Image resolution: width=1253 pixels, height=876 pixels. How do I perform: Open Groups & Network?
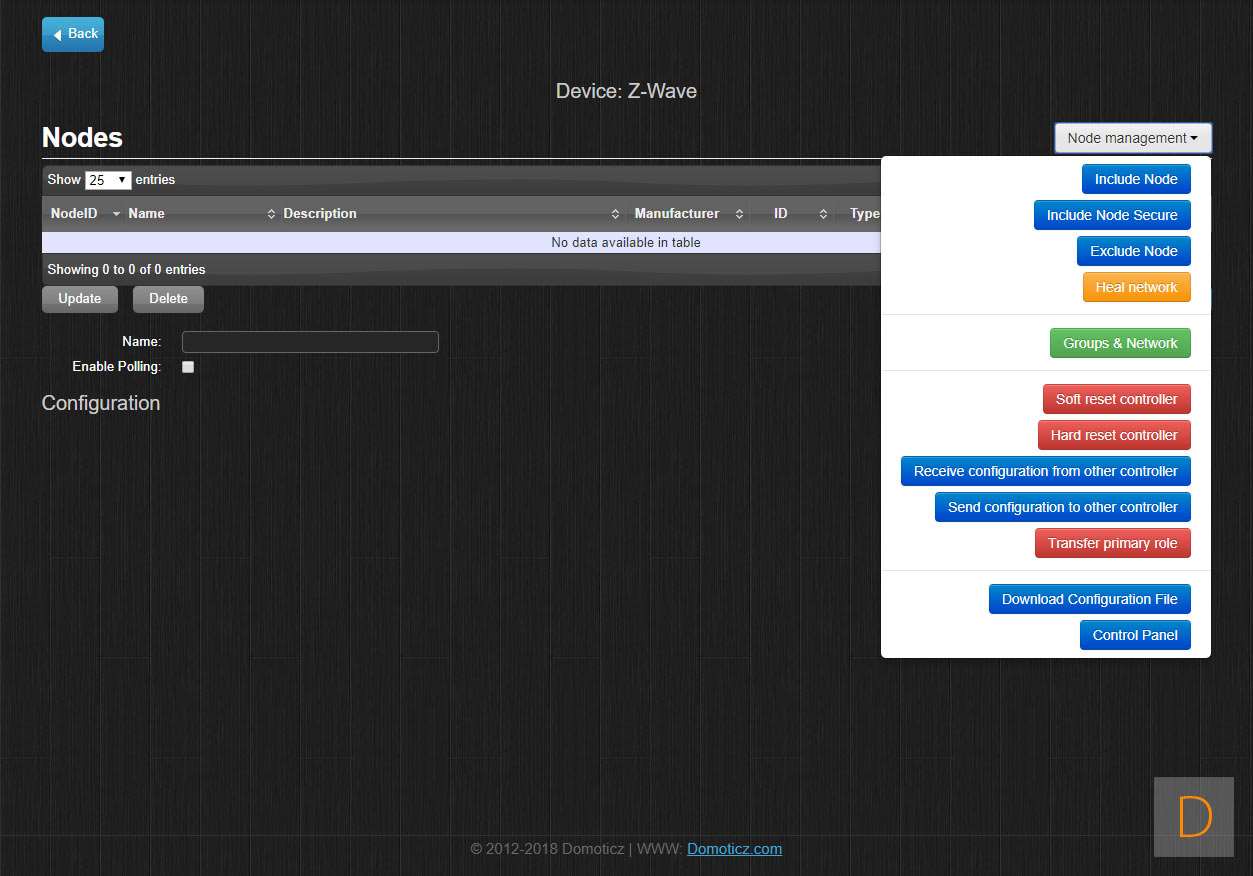pos(1120,343)
